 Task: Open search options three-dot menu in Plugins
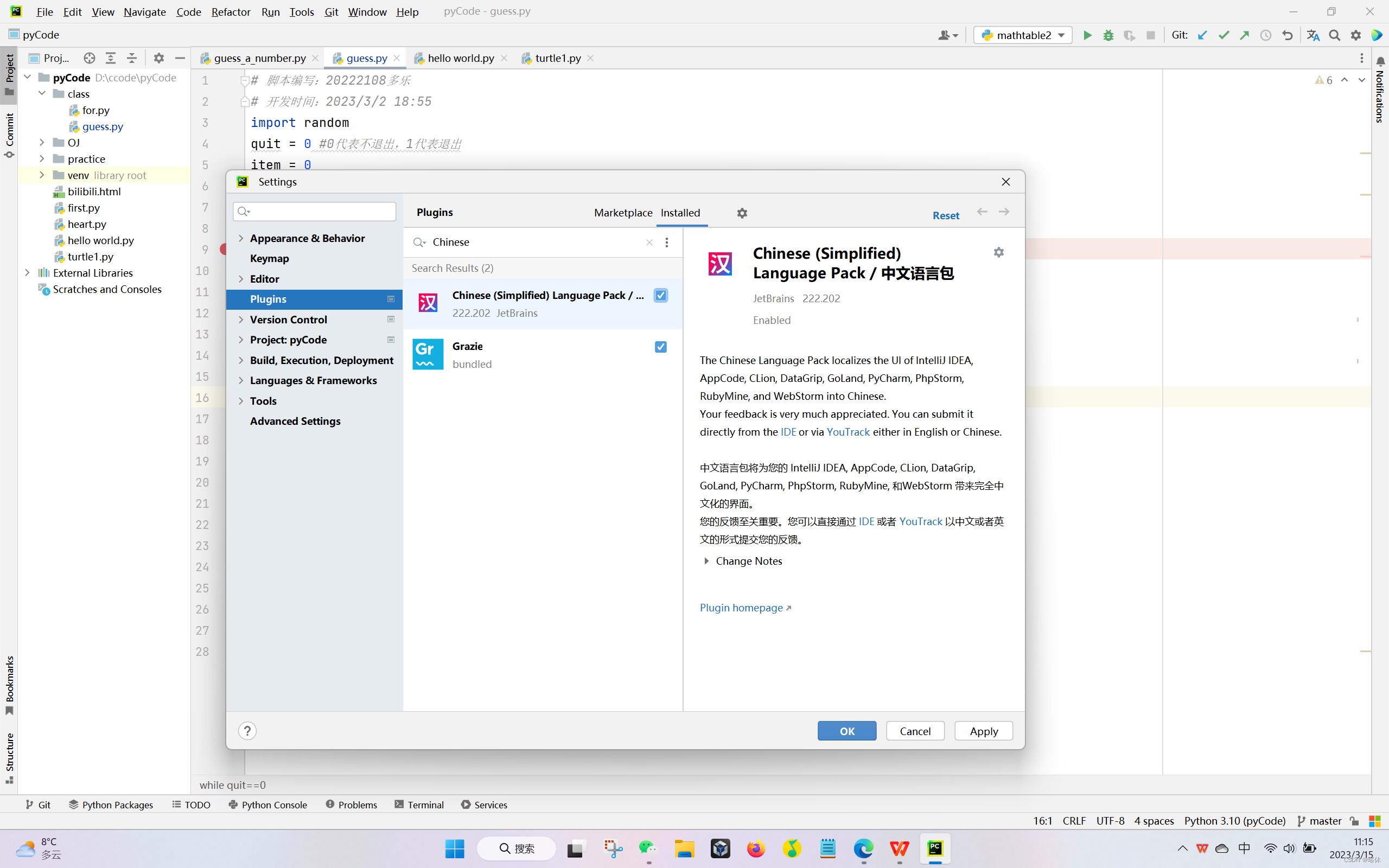[x=666, y=242]
